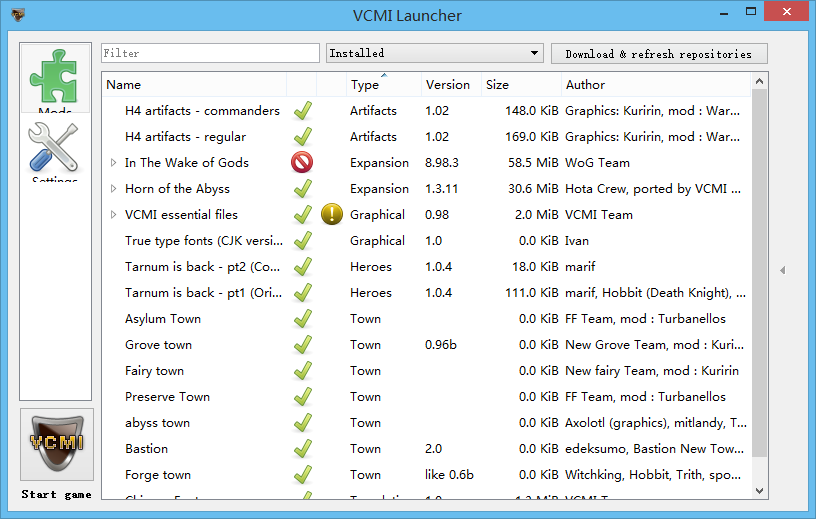Viewport: 816px width, 519px height.
Task: Click green check of Preserve Town
Action: [302, 397]
